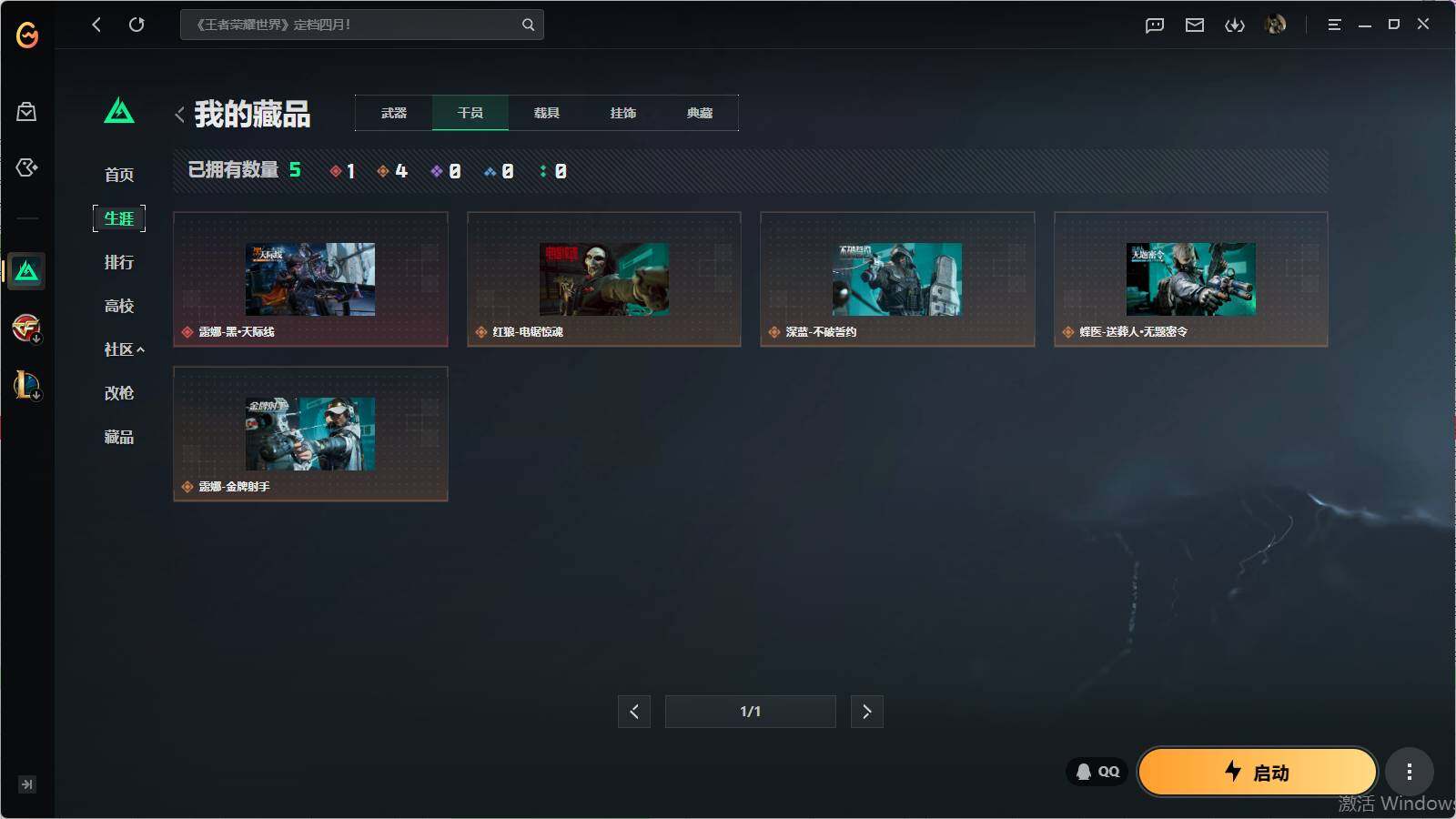Switch to the 武器 tab
1456x819 pixels.
pos(394,113)
